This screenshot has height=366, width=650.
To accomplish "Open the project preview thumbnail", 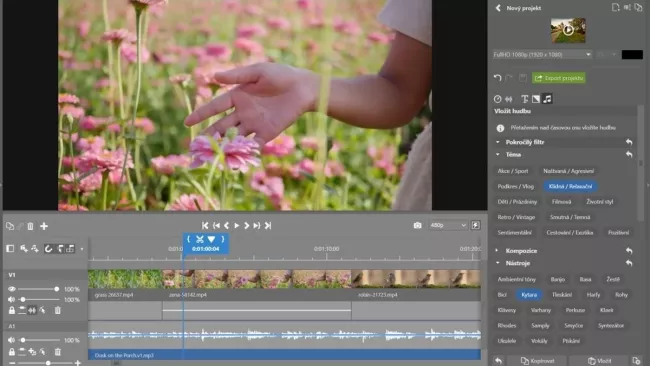I will pos(568,30).
